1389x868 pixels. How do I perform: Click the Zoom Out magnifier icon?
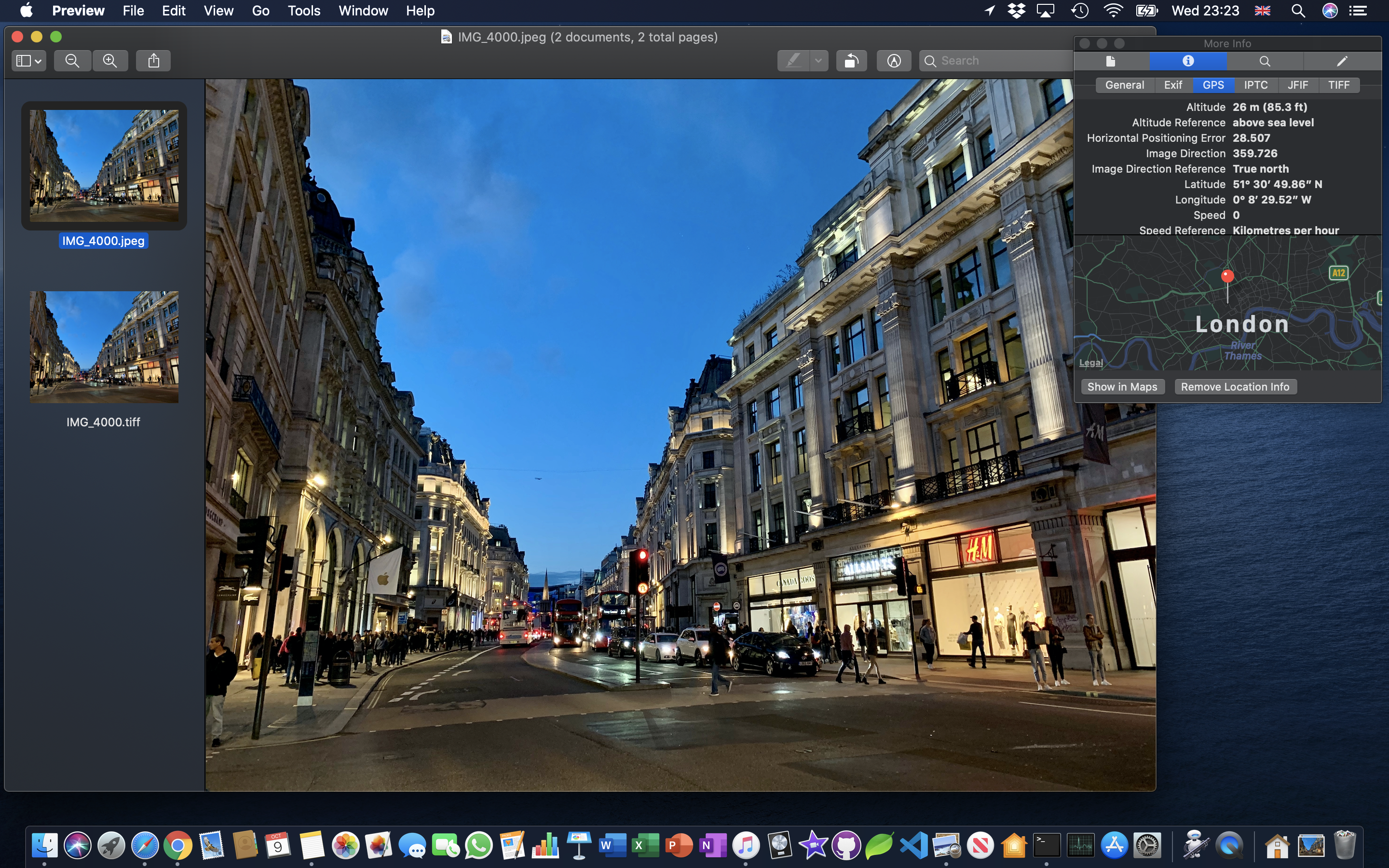[72, 61]
